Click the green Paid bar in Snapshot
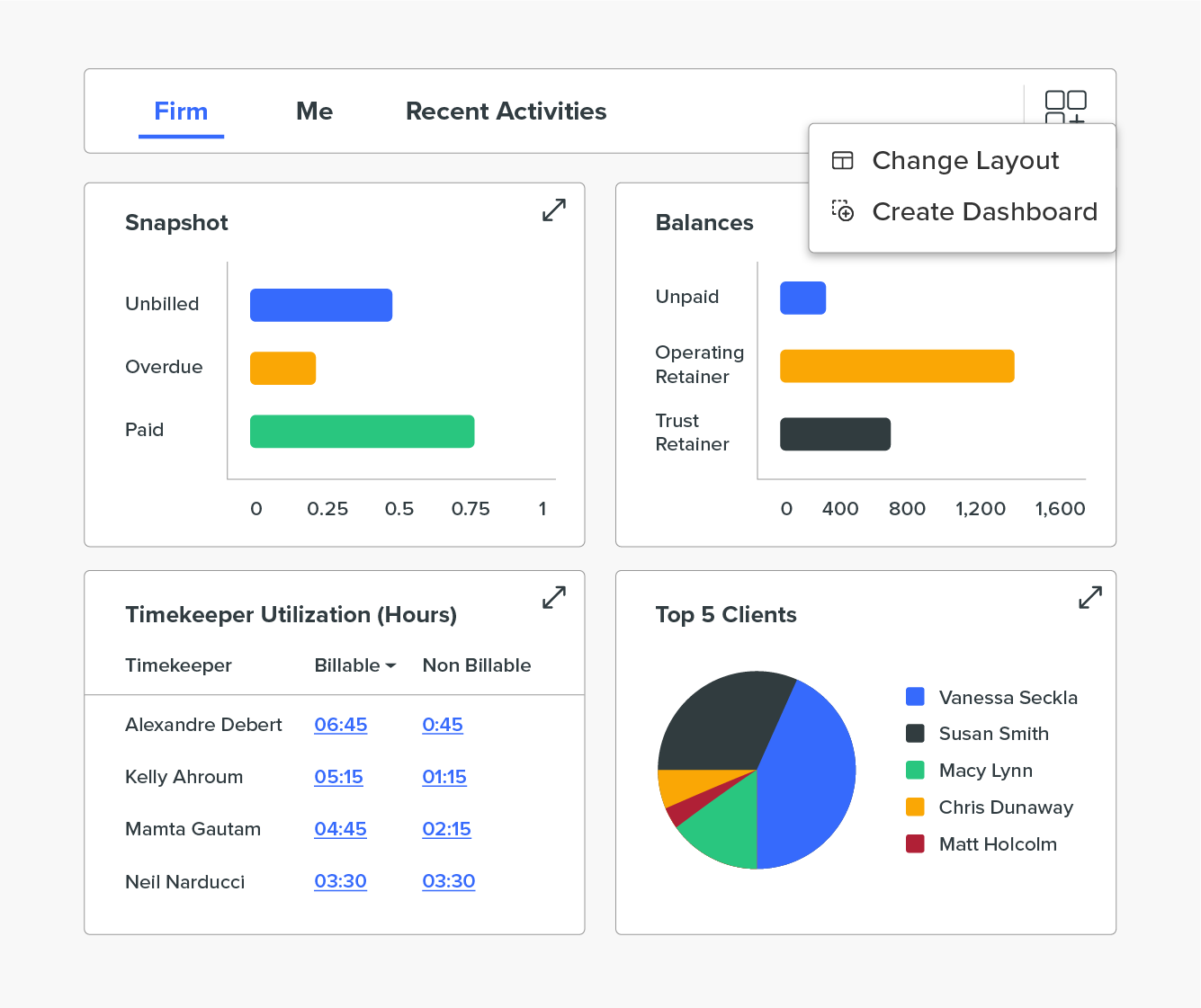The width and height of the screenshot is (1201, 1008). pyautogui.click(x=362, y=431)
